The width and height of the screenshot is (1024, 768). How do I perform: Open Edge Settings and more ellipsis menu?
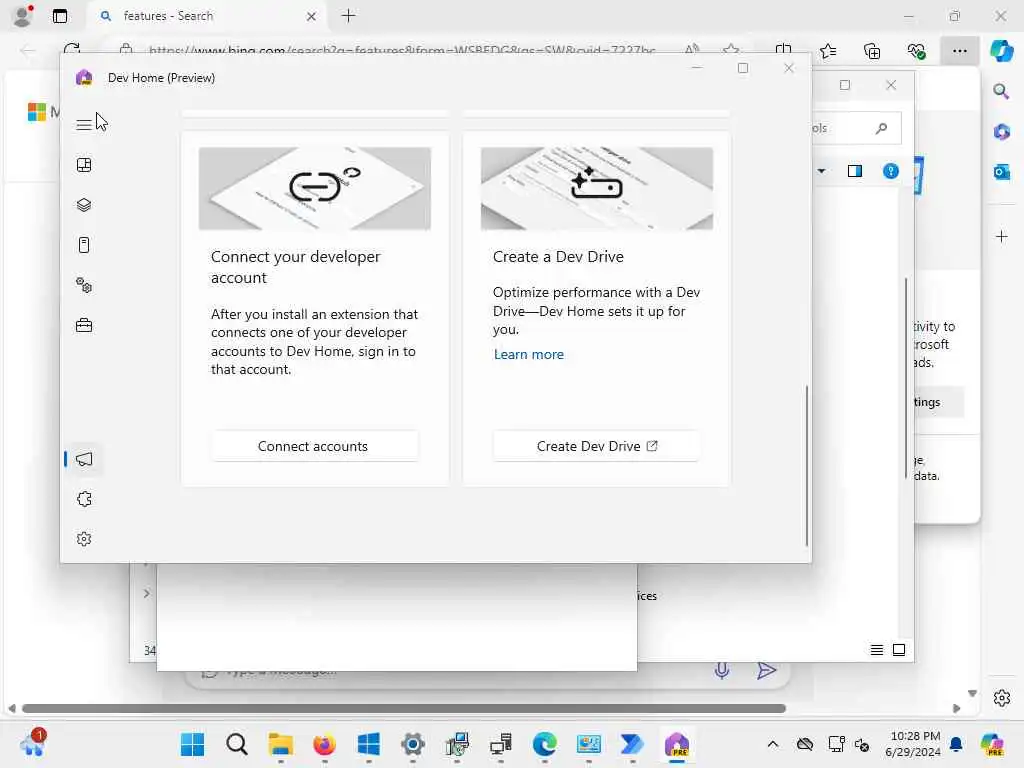coord(959,50)
